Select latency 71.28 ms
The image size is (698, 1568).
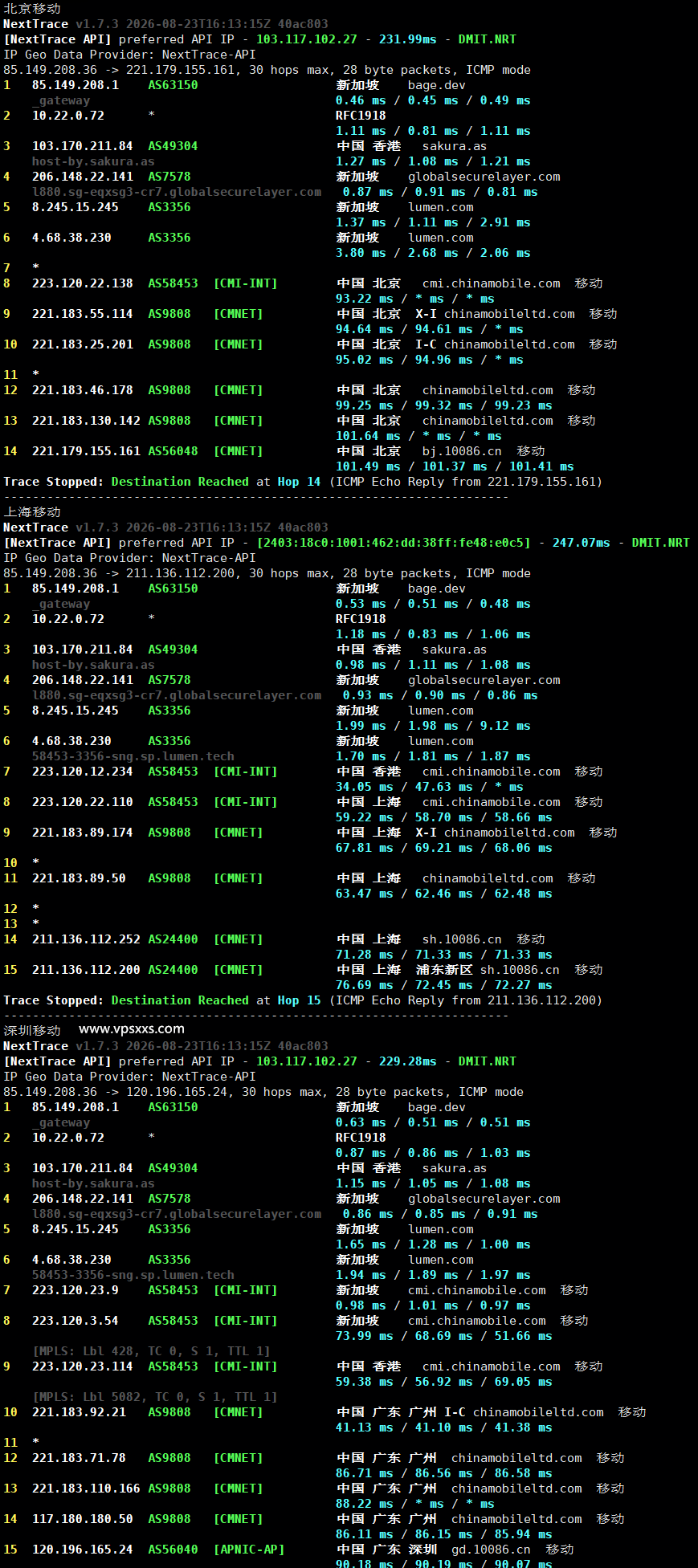click(365, 955)
